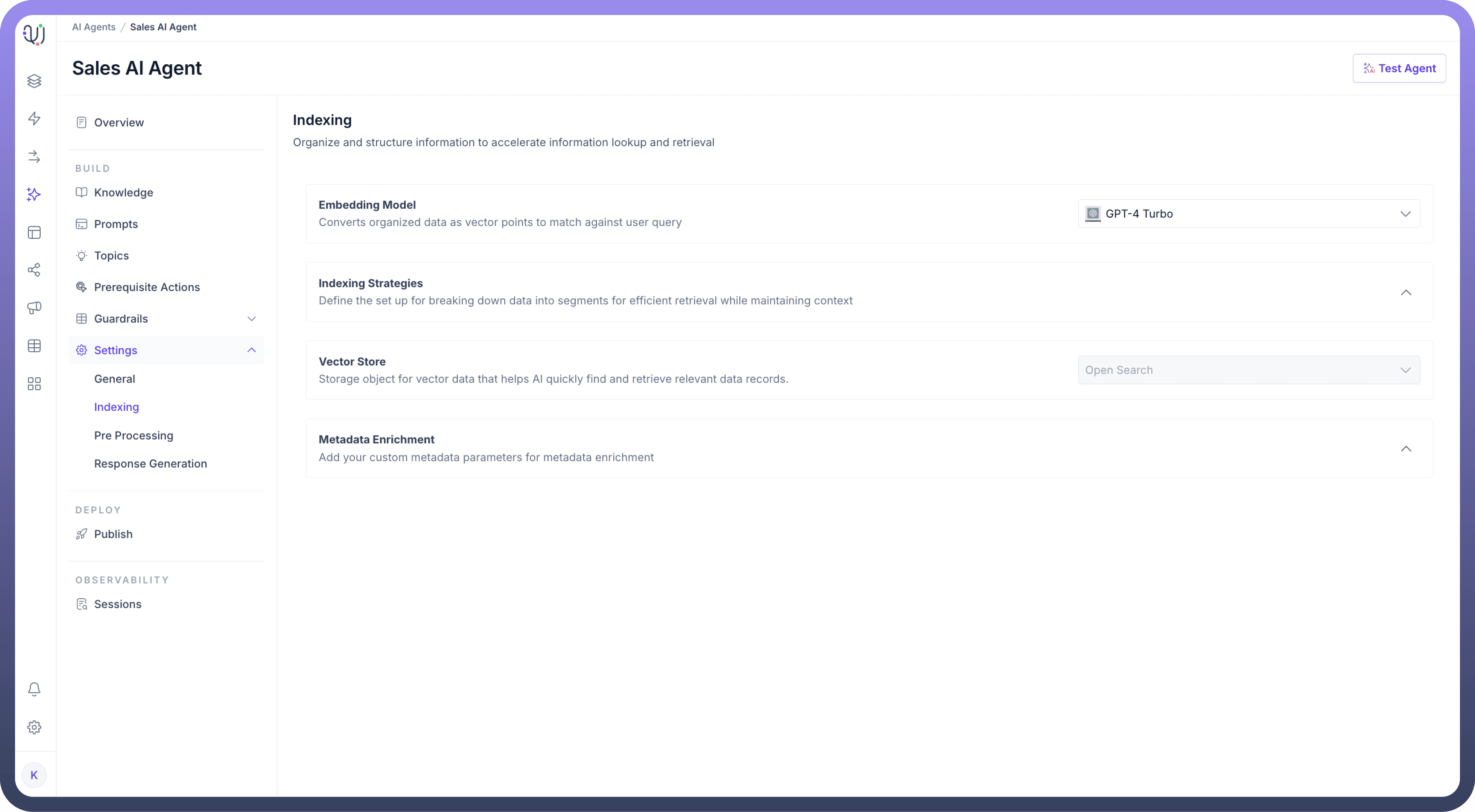Open the Embedding Model GPT-4 Turbo dropdown
This screenshot has width=1475, height=812.
click(1248, 214)
